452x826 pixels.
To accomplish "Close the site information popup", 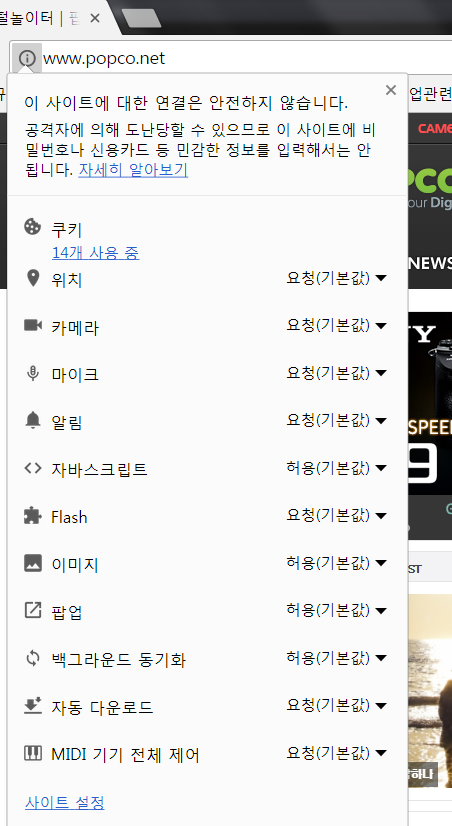I will pos(390,90).
